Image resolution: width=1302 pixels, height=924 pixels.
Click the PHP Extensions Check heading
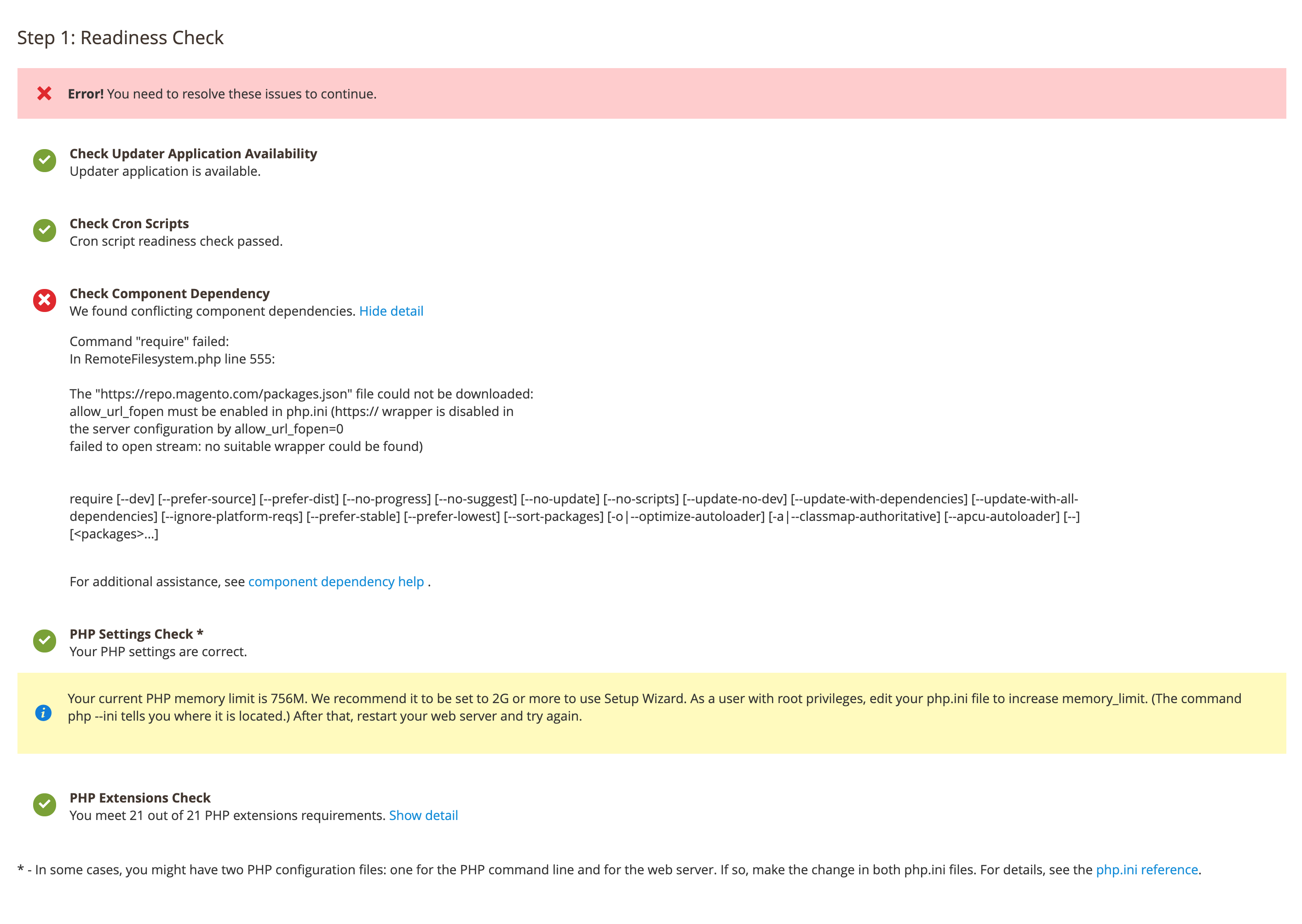tap(140, 798)
